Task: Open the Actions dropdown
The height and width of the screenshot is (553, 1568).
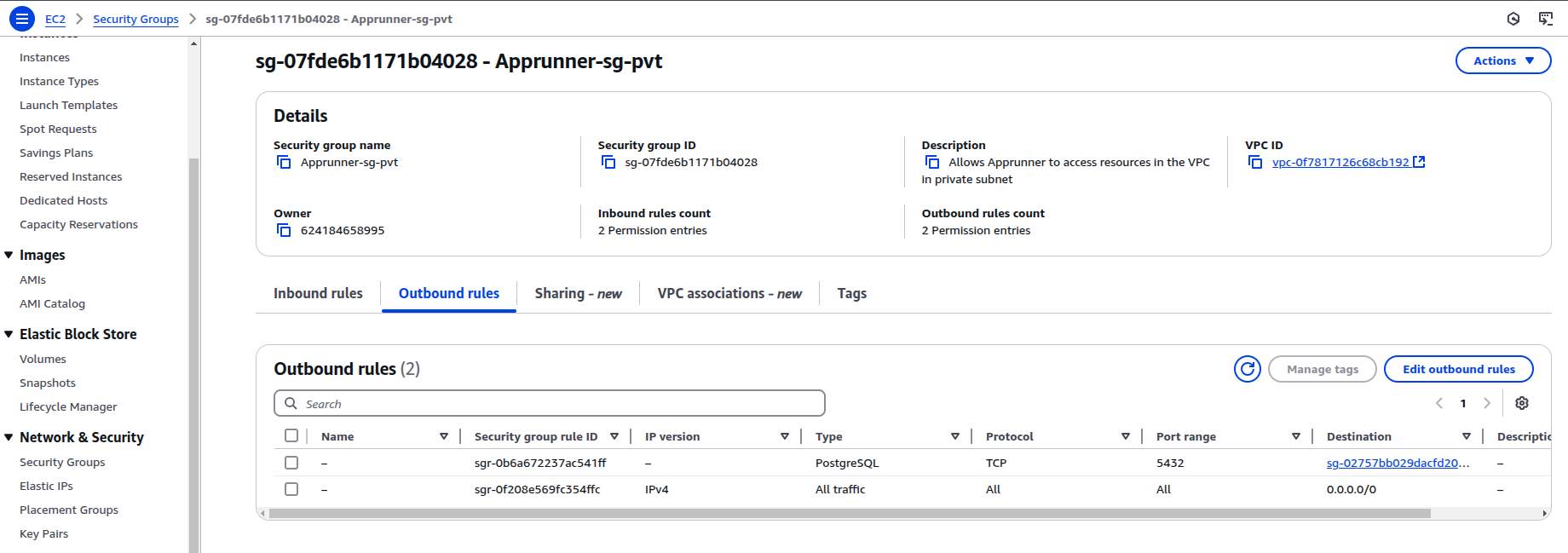Action: point(1502,60)
